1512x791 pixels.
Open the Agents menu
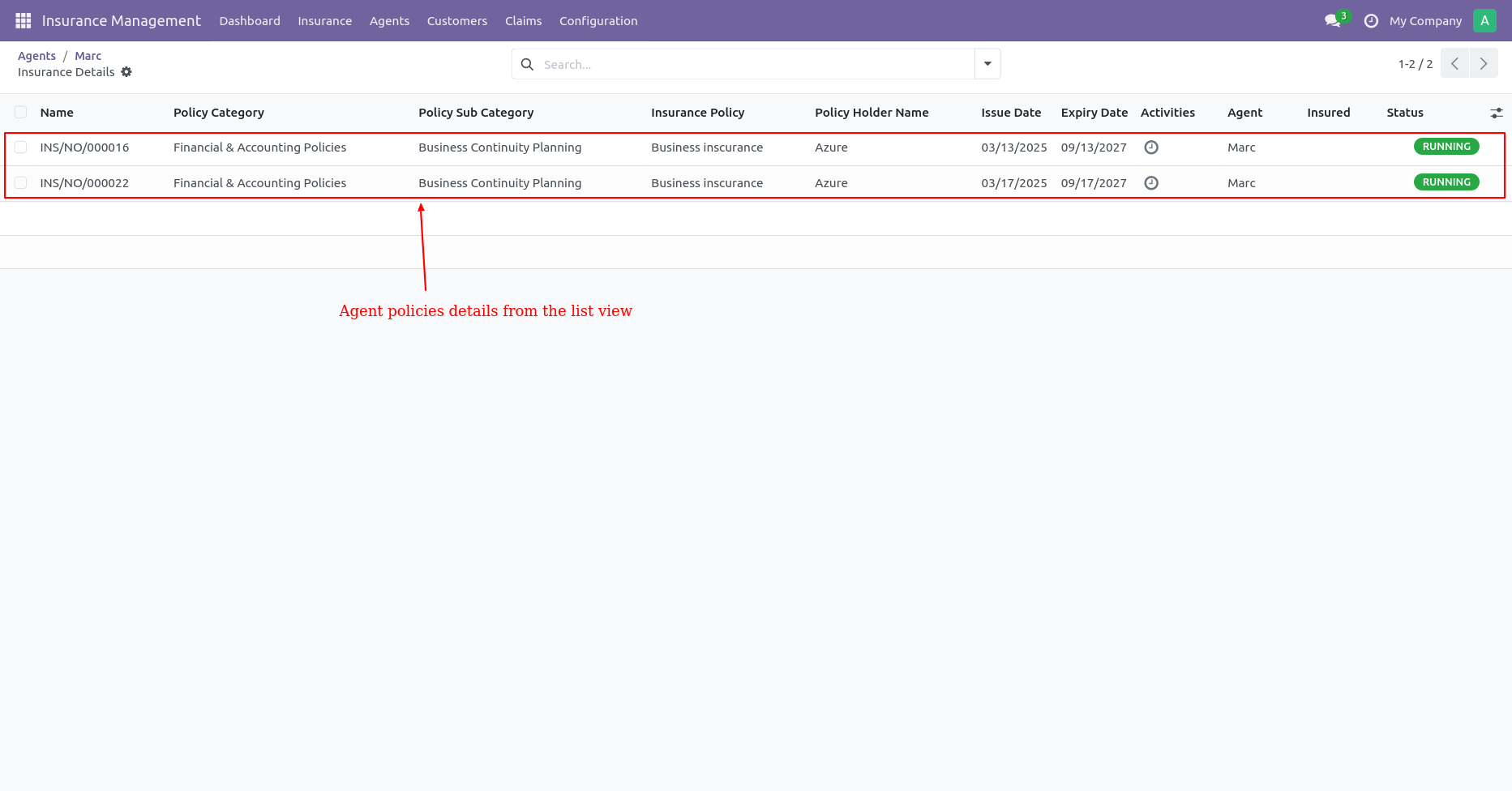tap(389, 21)
